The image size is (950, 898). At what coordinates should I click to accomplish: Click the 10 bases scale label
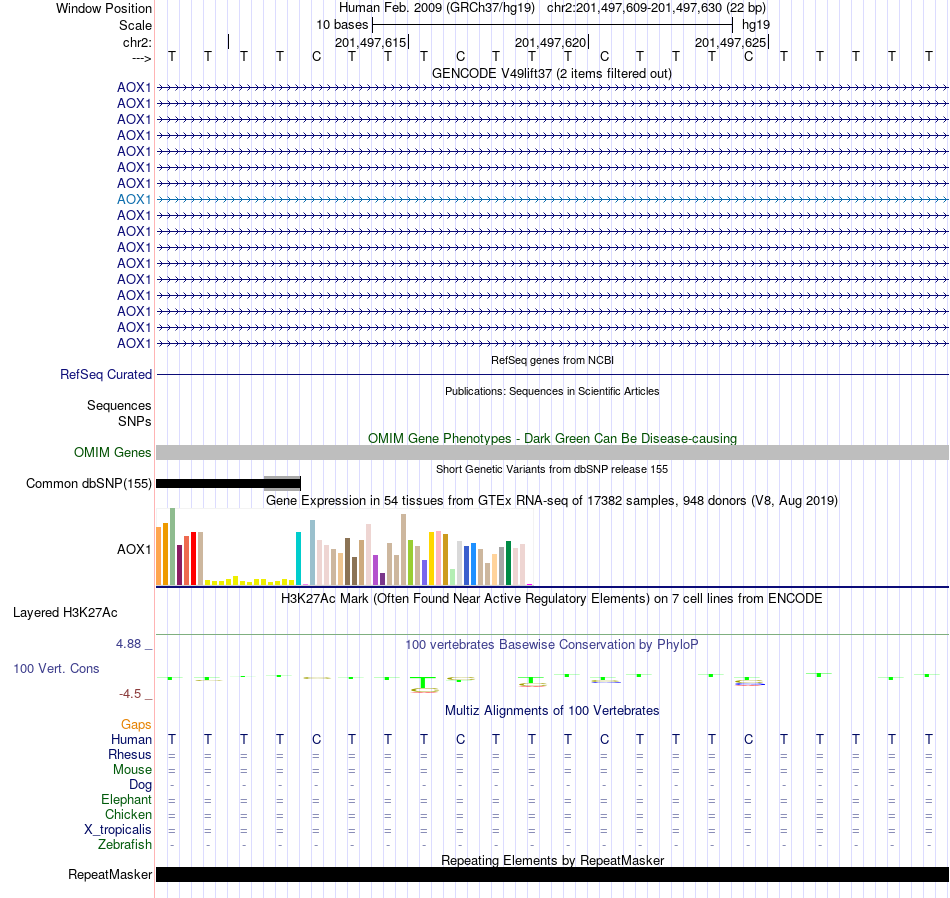pos(342,25)
